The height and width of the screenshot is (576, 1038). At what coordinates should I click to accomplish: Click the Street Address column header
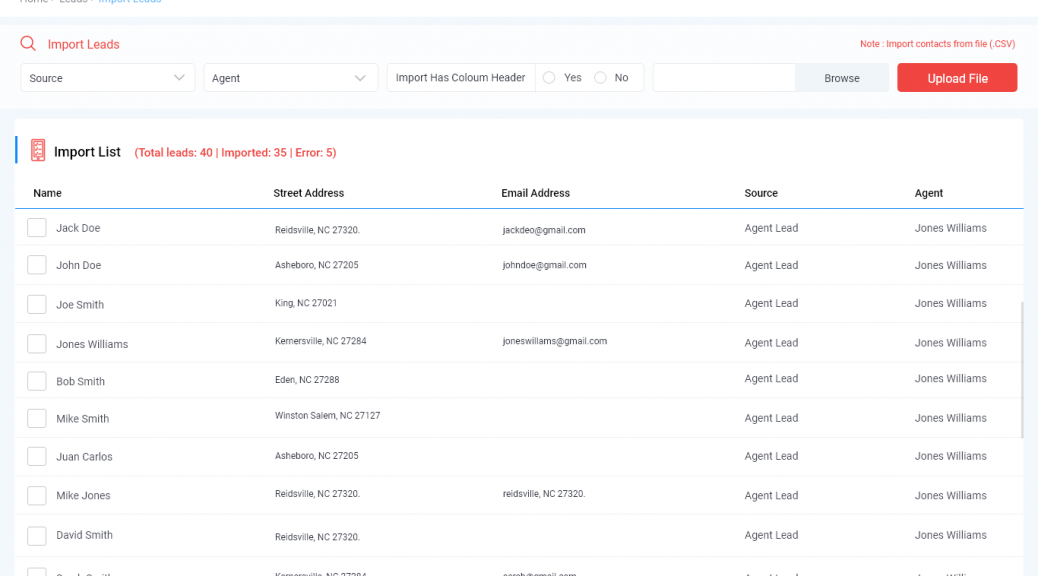tap(308, 193)
